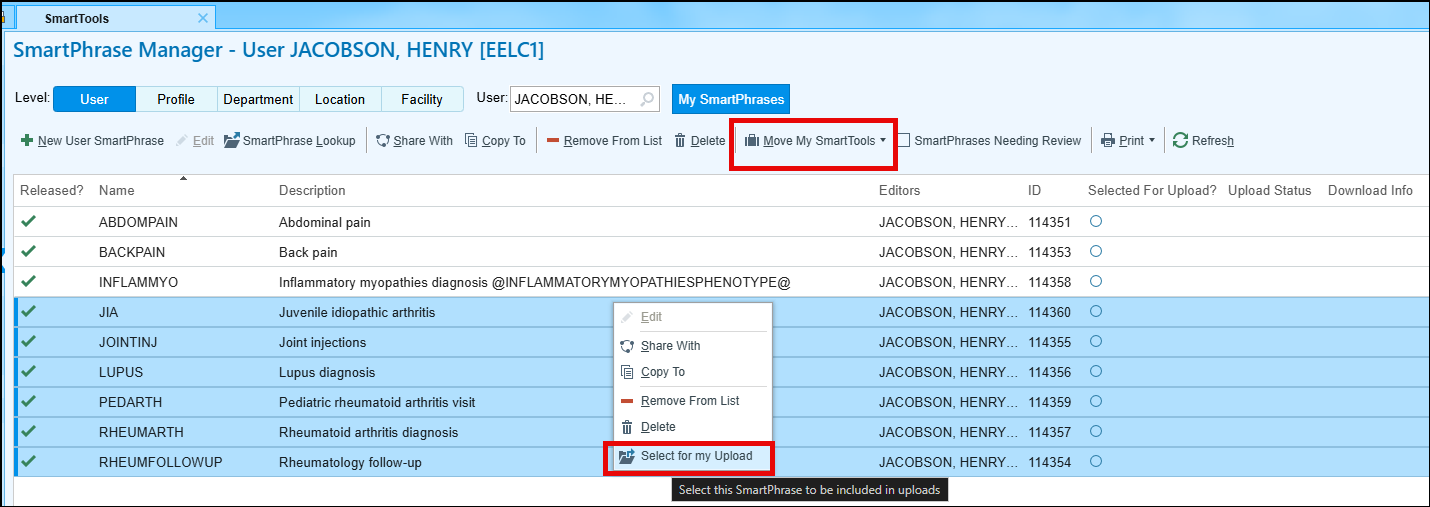
Task: Click the Share With icon in toolbar
Action: click(x=382, y=141)
